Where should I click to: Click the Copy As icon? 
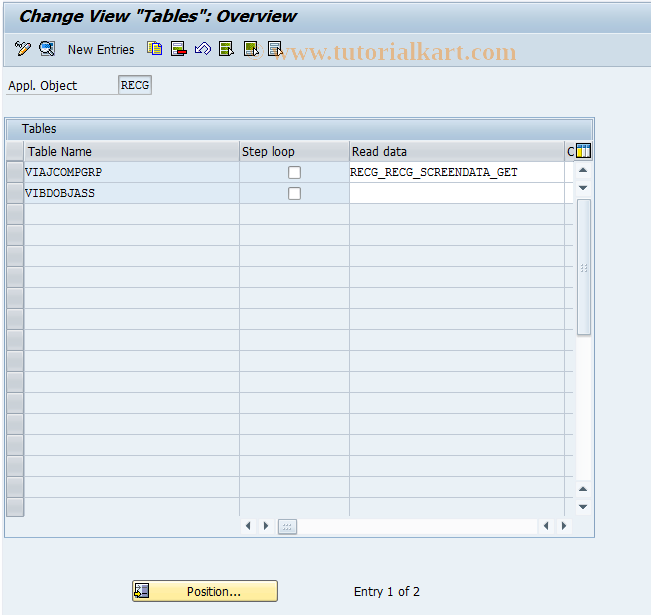coord(154,49)
